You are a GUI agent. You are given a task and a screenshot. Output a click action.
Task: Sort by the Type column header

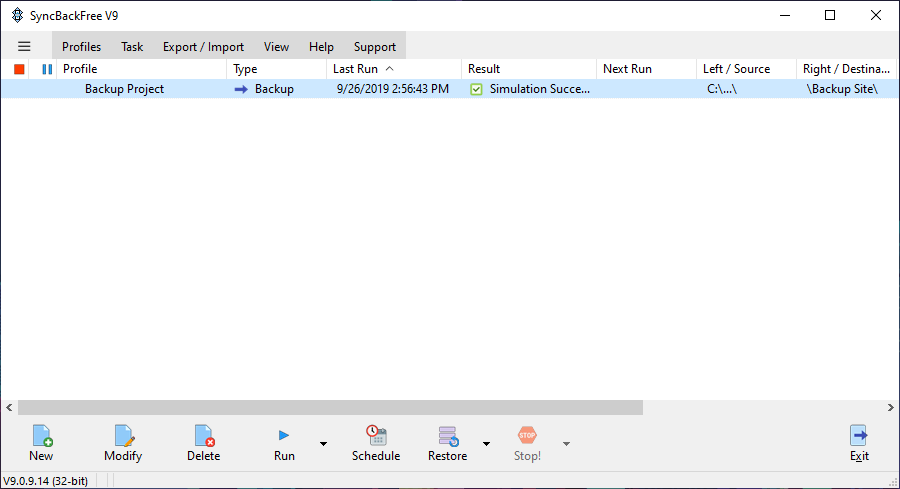pos(277,69)
